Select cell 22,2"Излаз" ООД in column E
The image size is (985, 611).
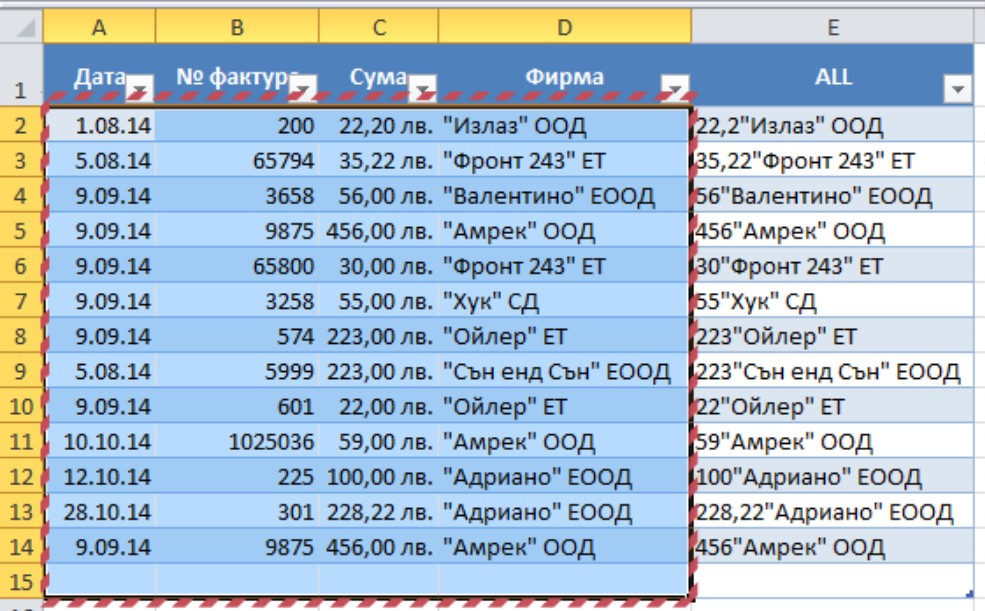833,125
